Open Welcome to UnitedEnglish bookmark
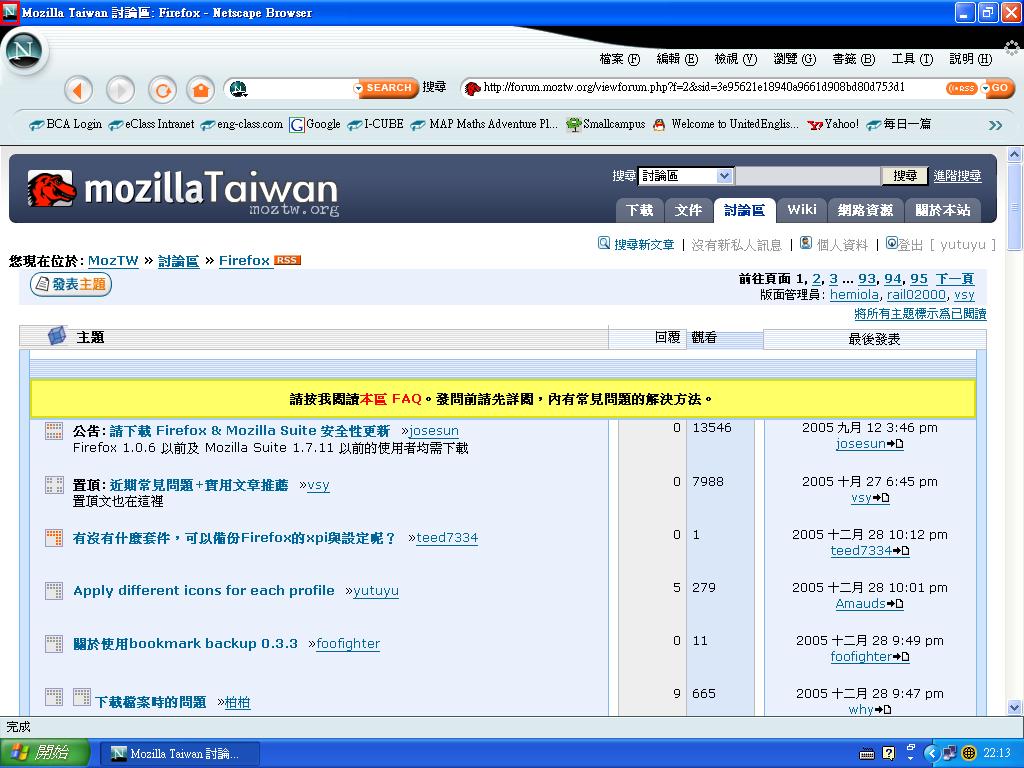The image size is (1024, 768). click(x=726, y=124)
